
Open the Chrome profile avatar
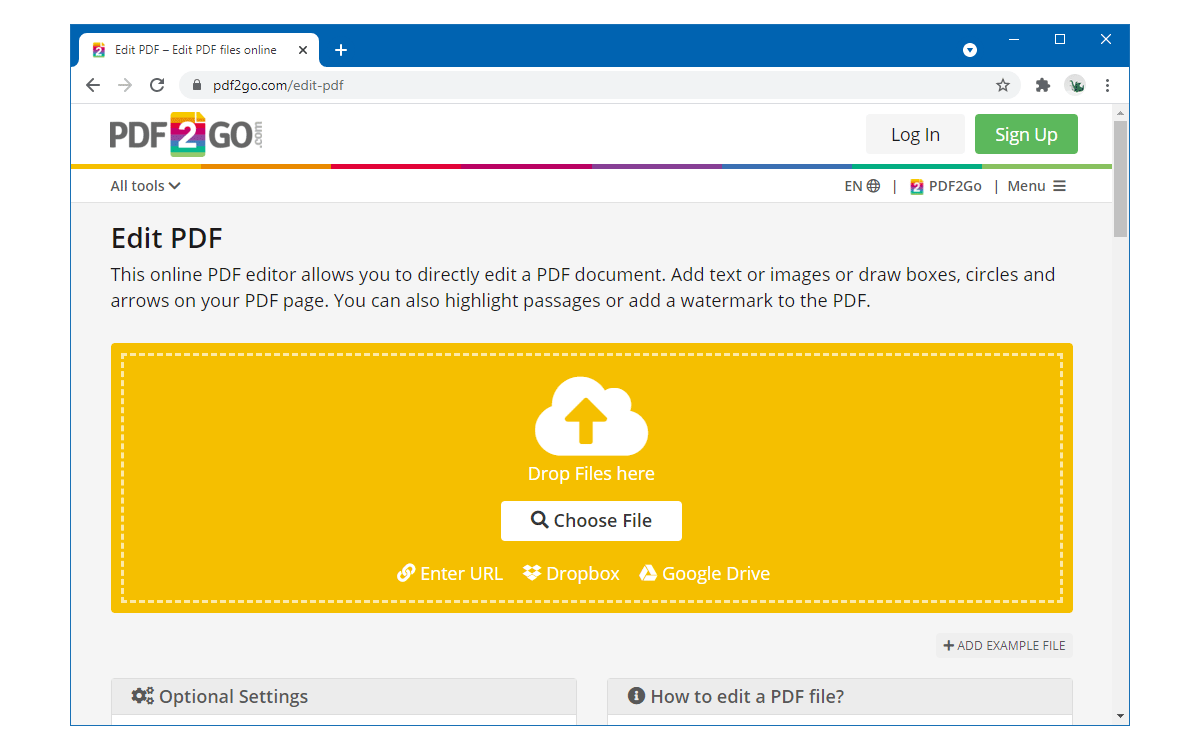point(1076,86)
